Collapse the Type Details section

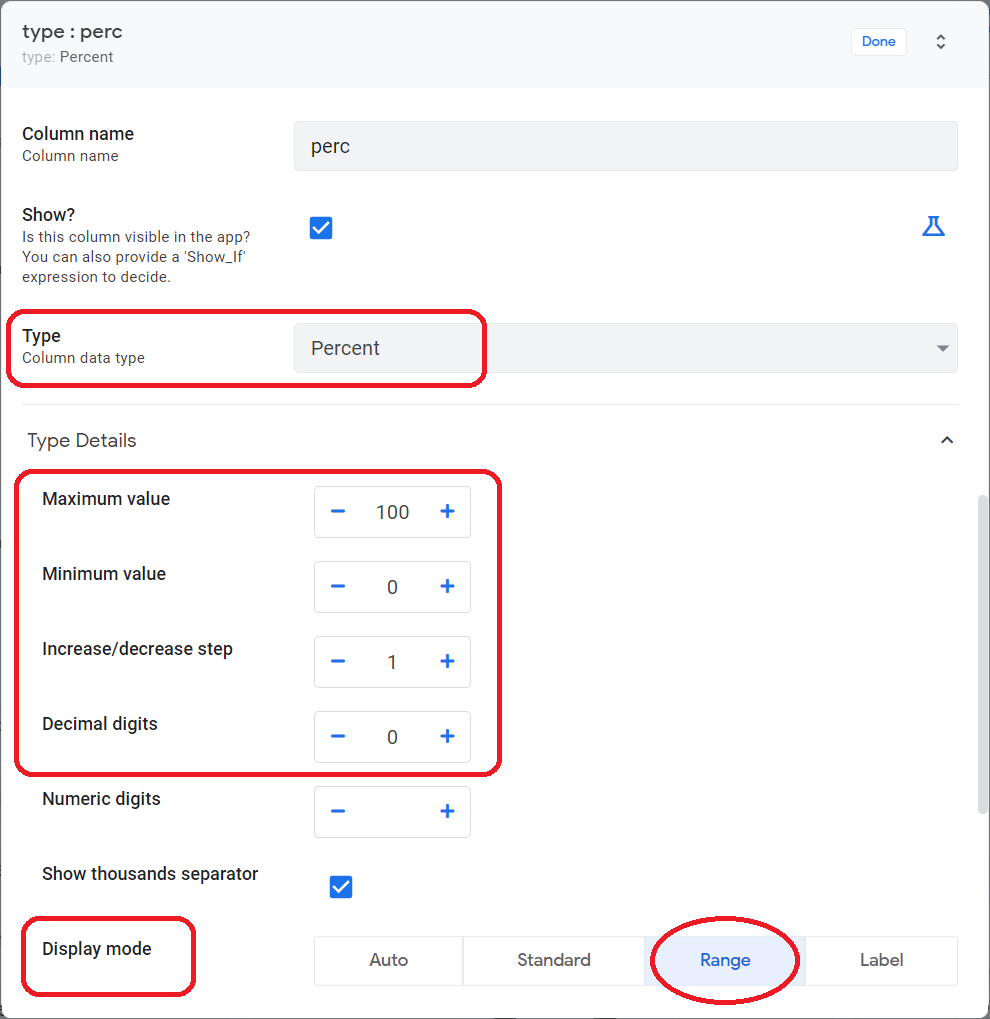[947, 441]
